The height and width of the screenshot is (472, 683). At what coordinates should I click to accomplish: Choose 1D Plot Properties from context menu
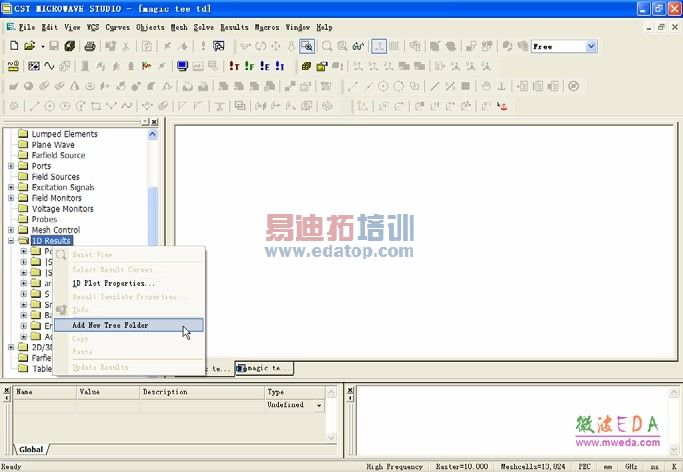[114, 283]
